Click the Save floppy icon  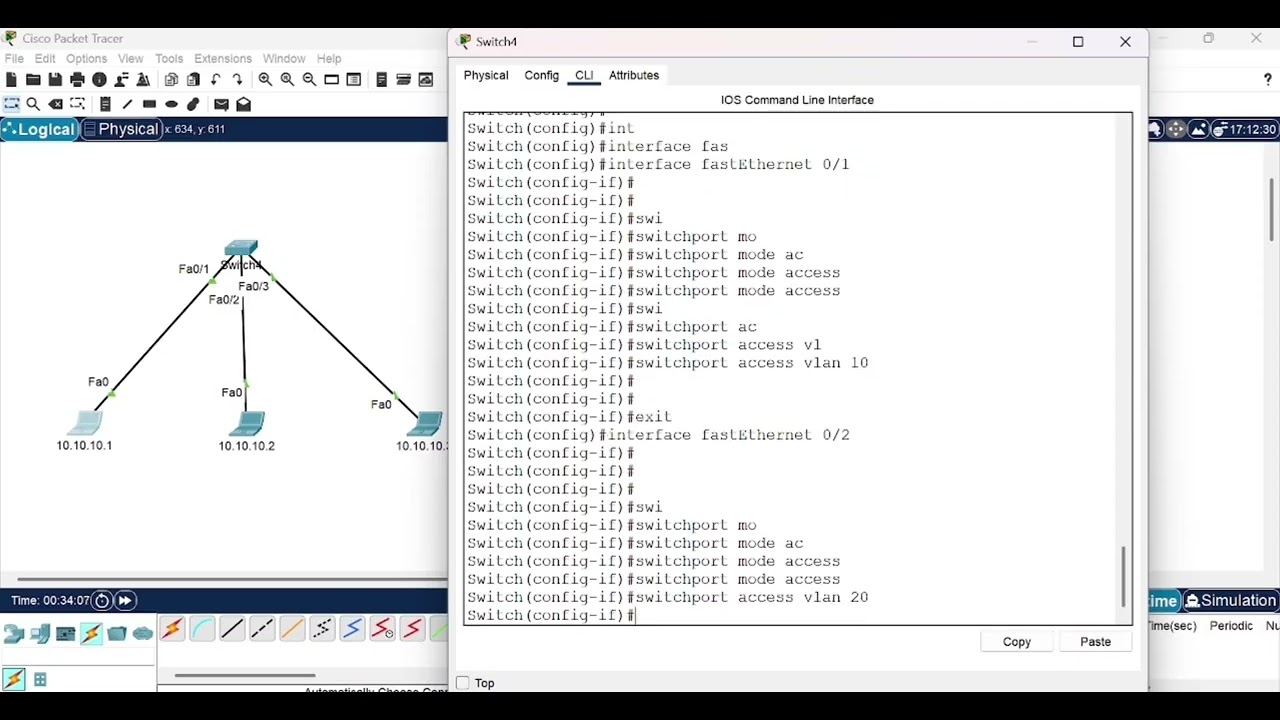point(55,80)
